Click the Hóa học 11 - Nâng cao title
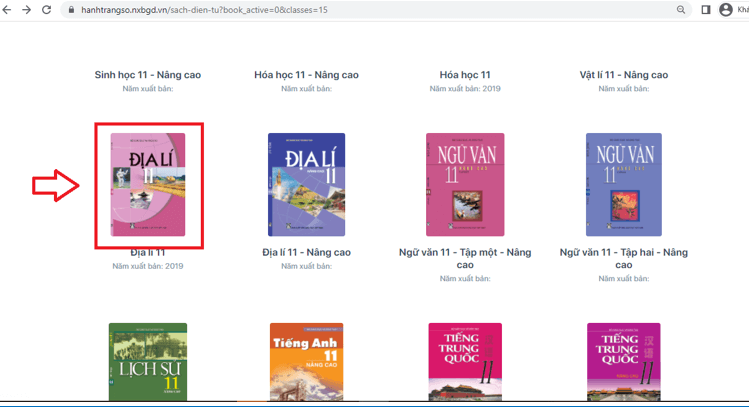The height and width of the screenshot is (407, 752). coord(306,75)
